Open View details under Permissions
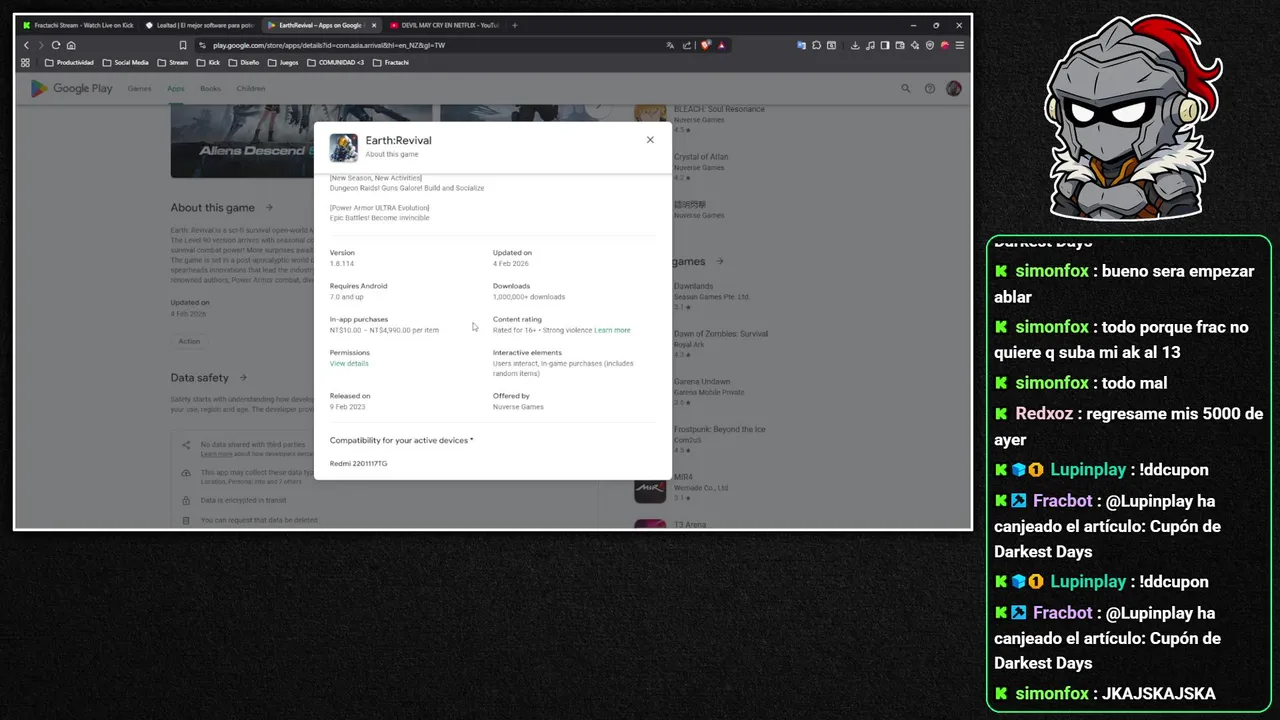This screenshot has width=1280, height=720. pyautogui.click(x=349, y=363)
